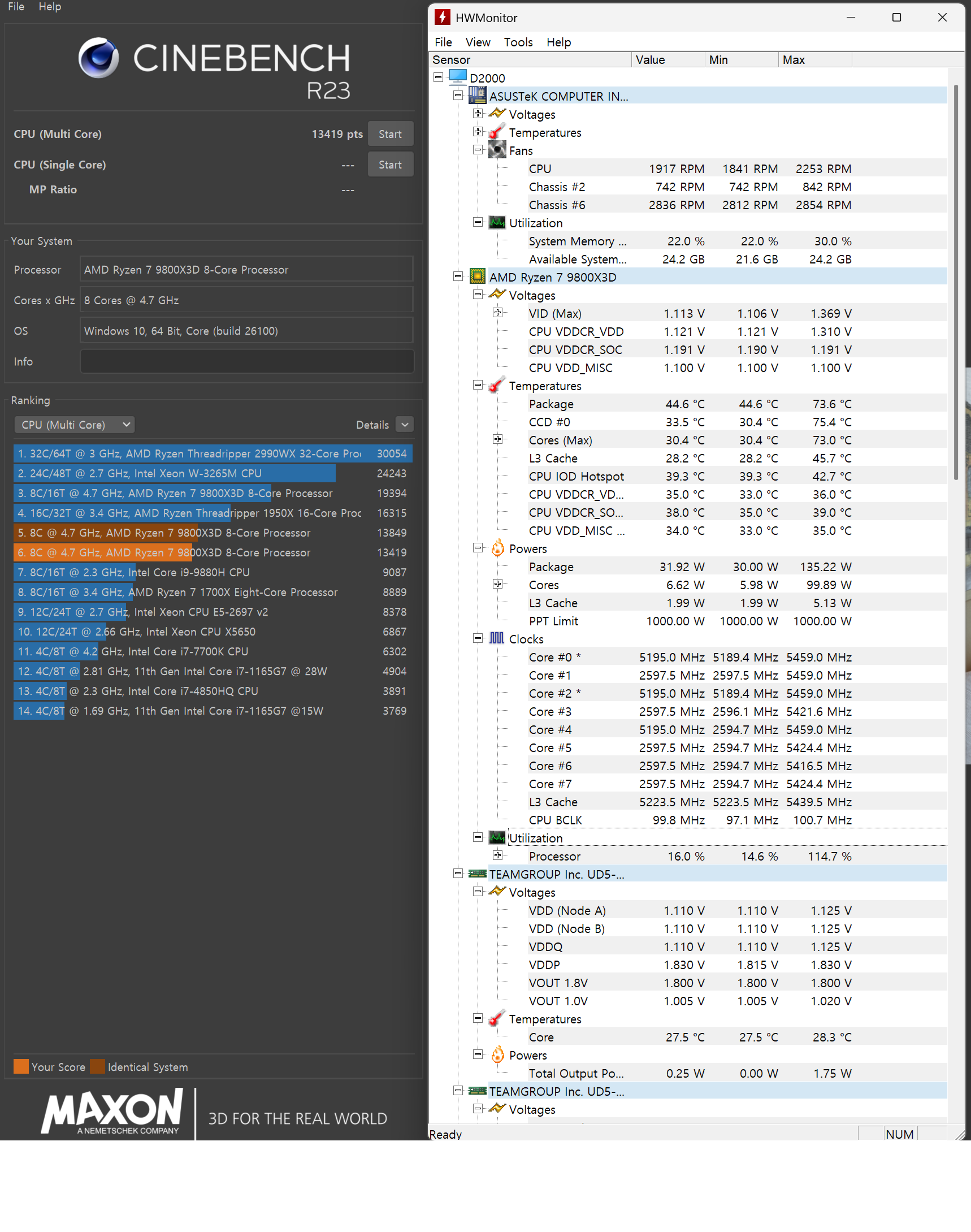Screen dimensions: 971x1232
Task: Open the Tools menu in HWMonitor
Action: point(518,42)
